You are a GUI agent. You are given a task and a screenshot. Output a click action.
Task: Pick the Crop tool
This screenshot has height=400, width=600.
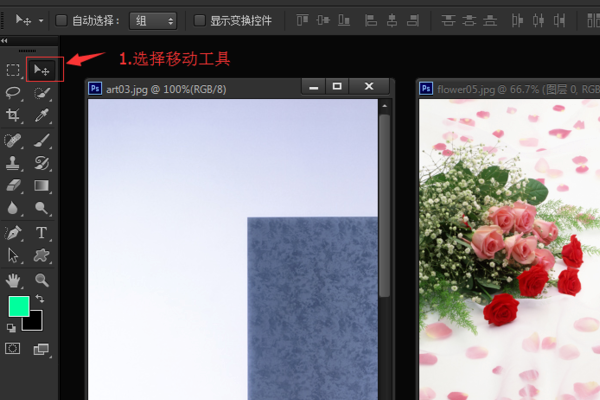[13, 116]
